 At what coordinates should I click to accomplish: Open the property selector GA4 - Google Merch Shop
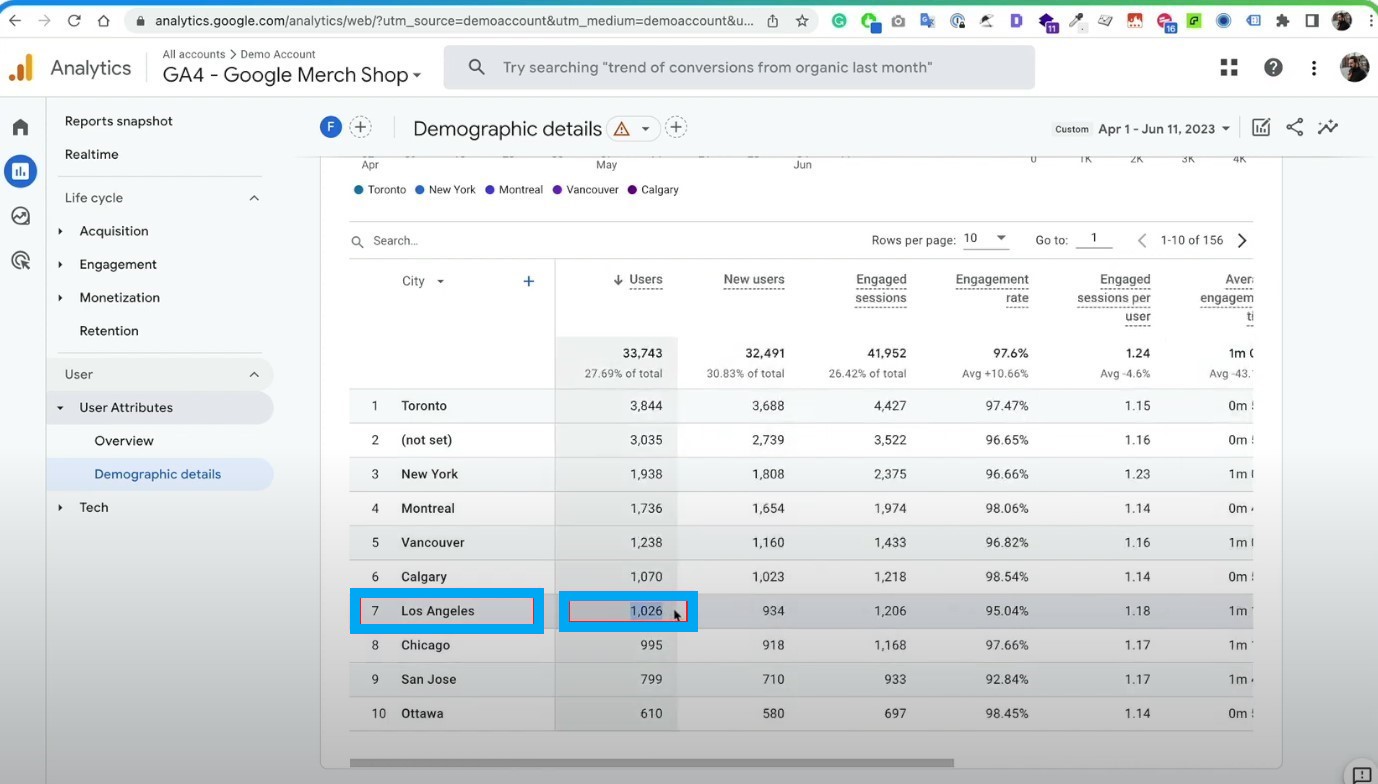point(292,75)
